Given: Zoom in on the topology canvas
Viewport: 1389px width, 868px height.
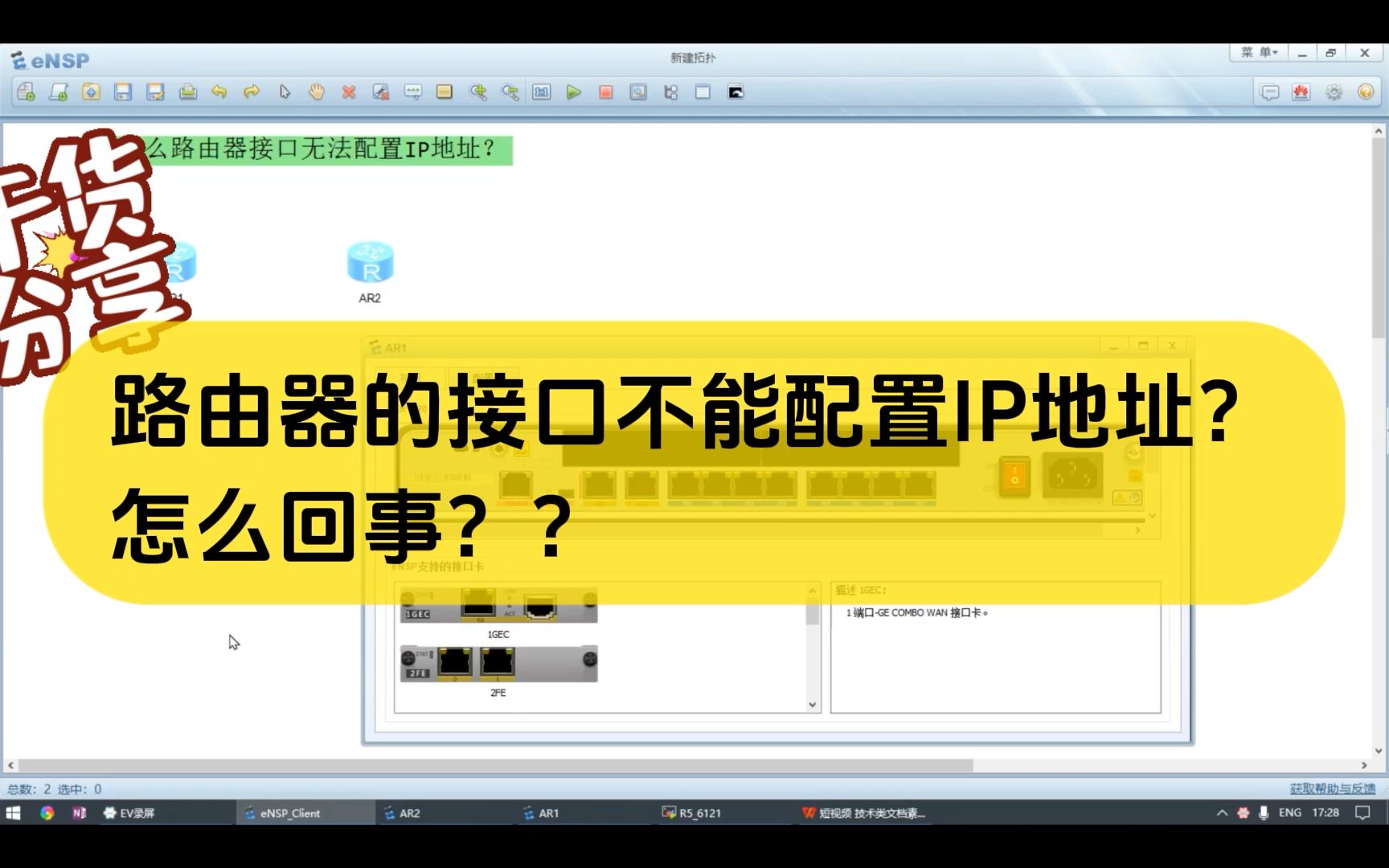Looking at the screenshot, I should [477, 92].
